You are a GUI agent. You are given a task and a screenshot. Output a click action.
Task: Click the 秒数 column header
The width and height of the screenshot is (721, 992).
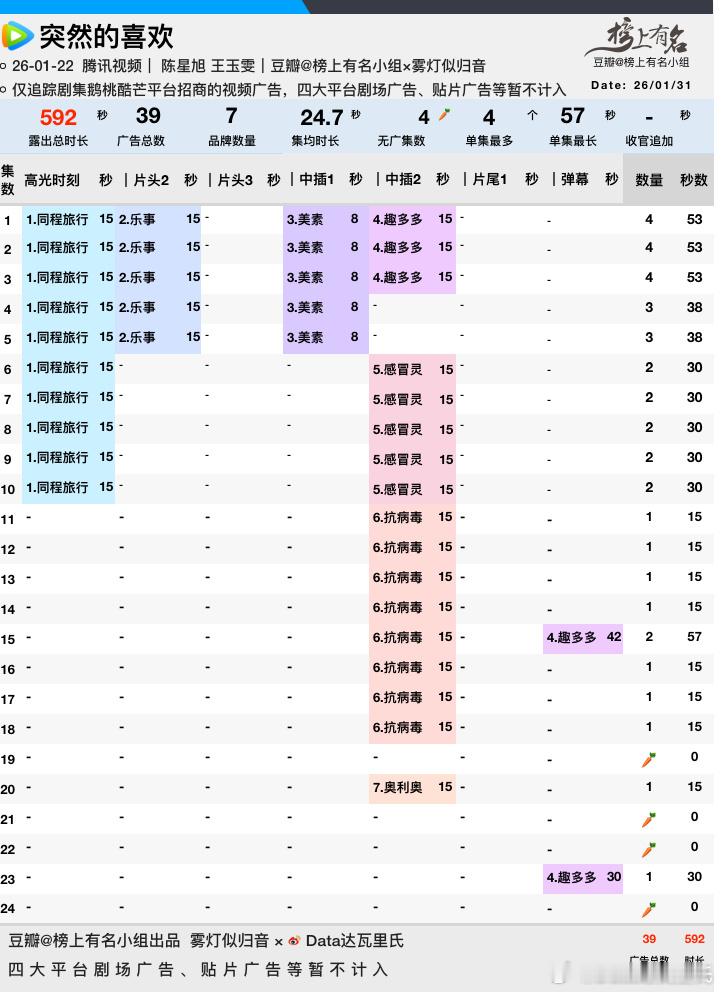[x=694, y=180]
